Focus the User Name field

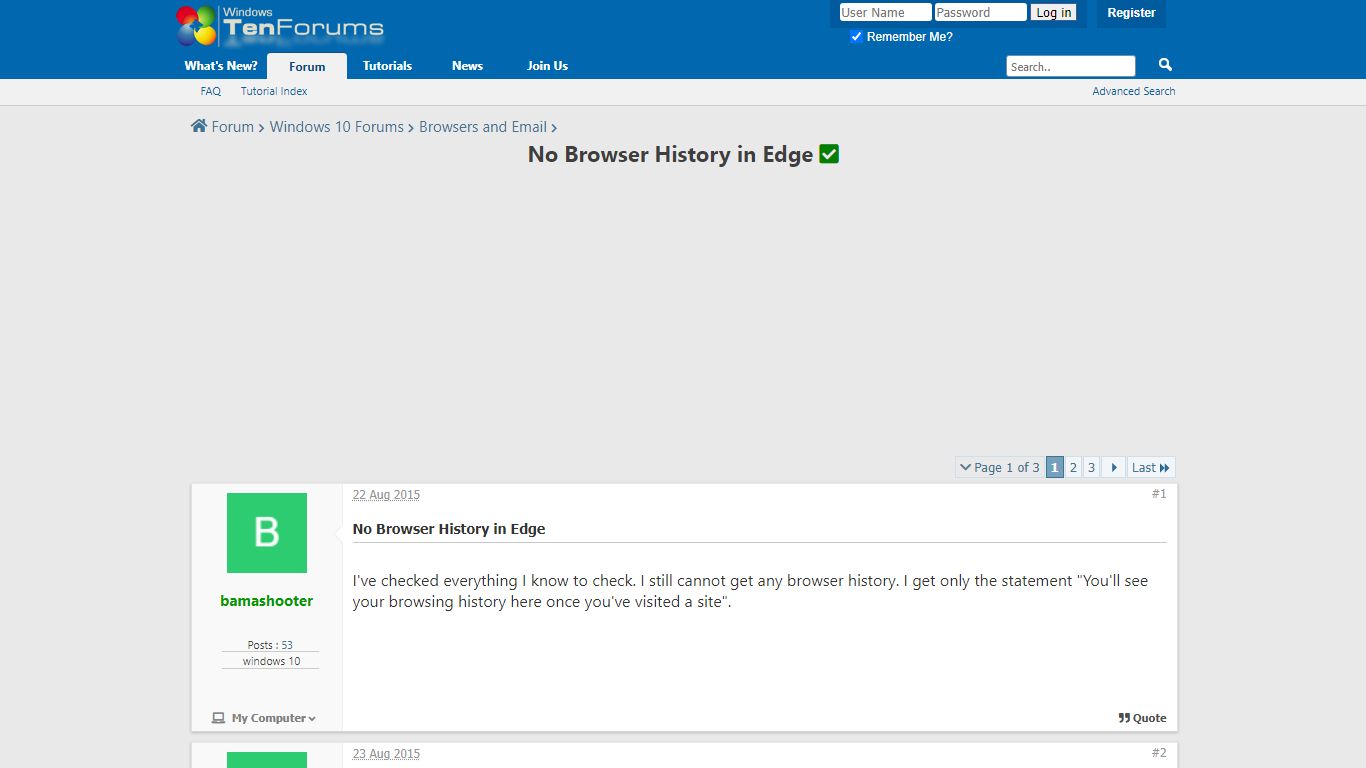(885, 13)
